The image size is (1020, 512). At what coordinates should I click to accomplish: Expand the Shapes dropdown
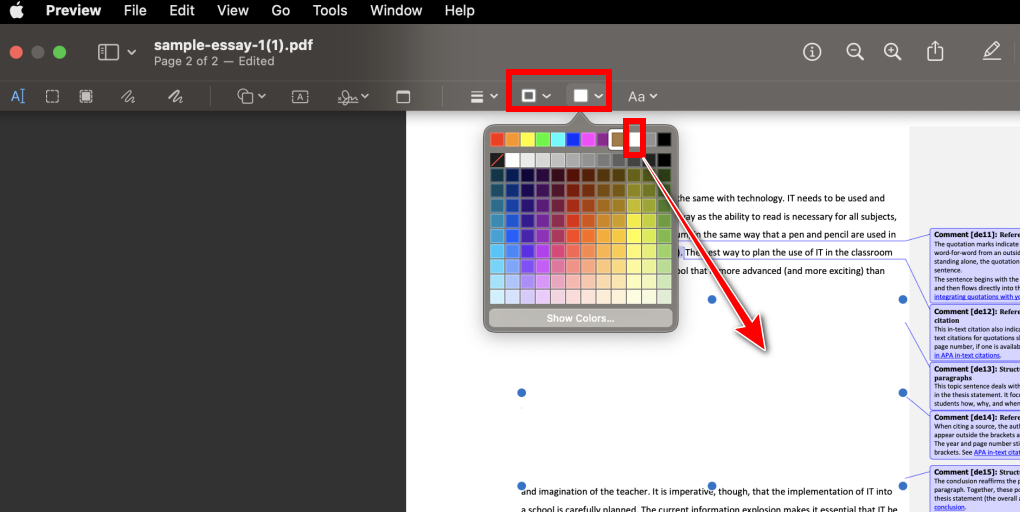pos(251,96)
